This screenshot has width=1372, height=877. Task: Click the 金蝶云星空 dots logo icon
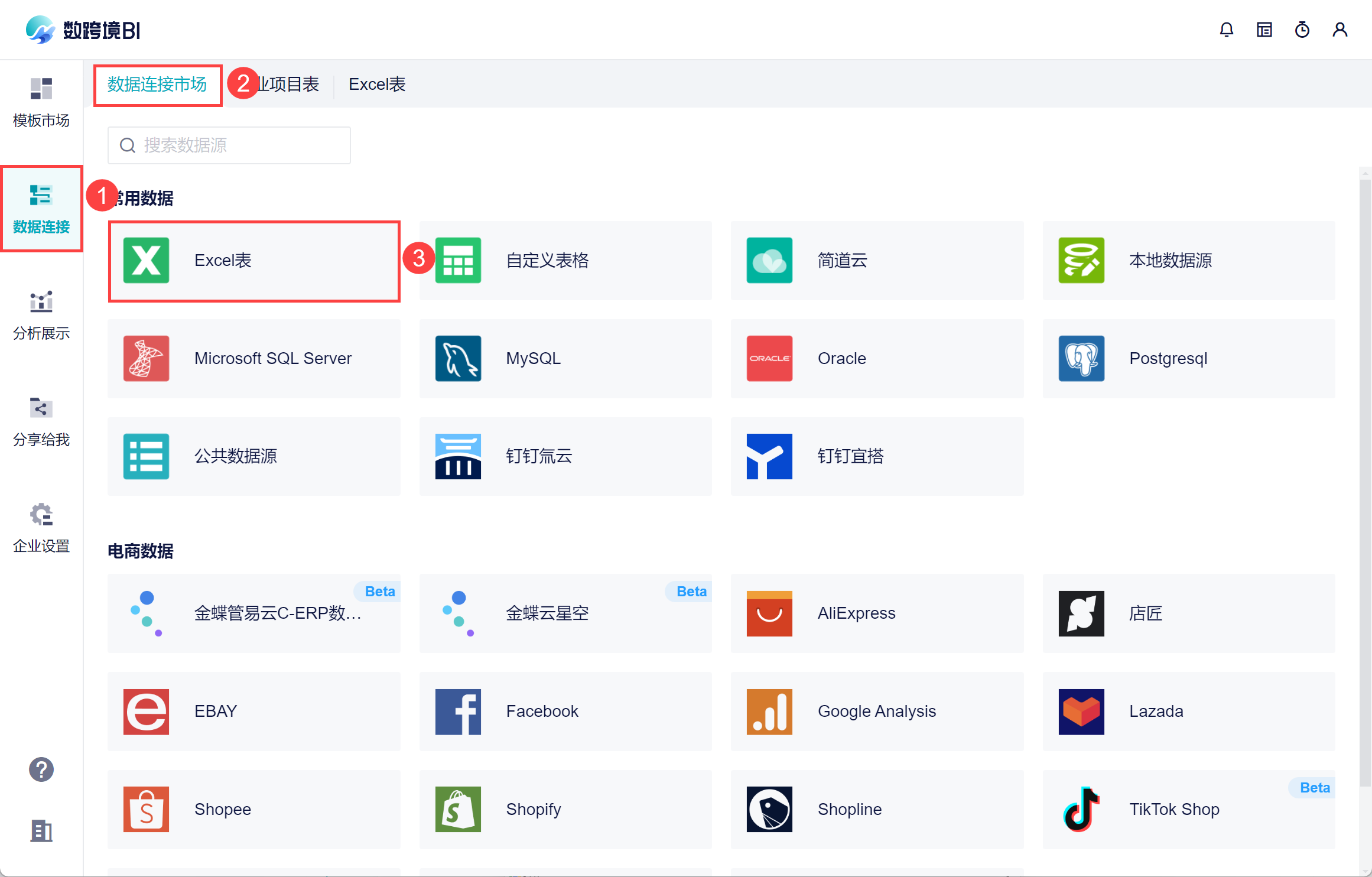458,613
